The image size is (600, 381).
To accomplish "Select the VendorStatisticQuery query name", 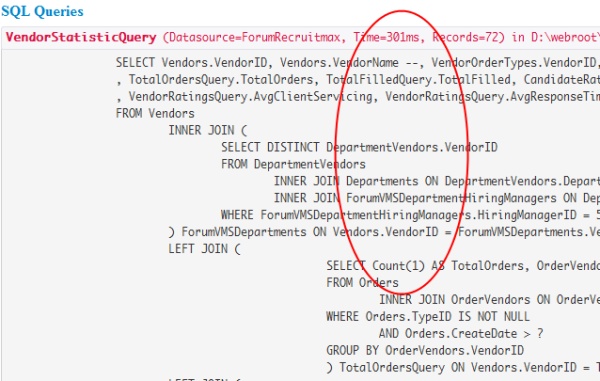I will 81,37.
